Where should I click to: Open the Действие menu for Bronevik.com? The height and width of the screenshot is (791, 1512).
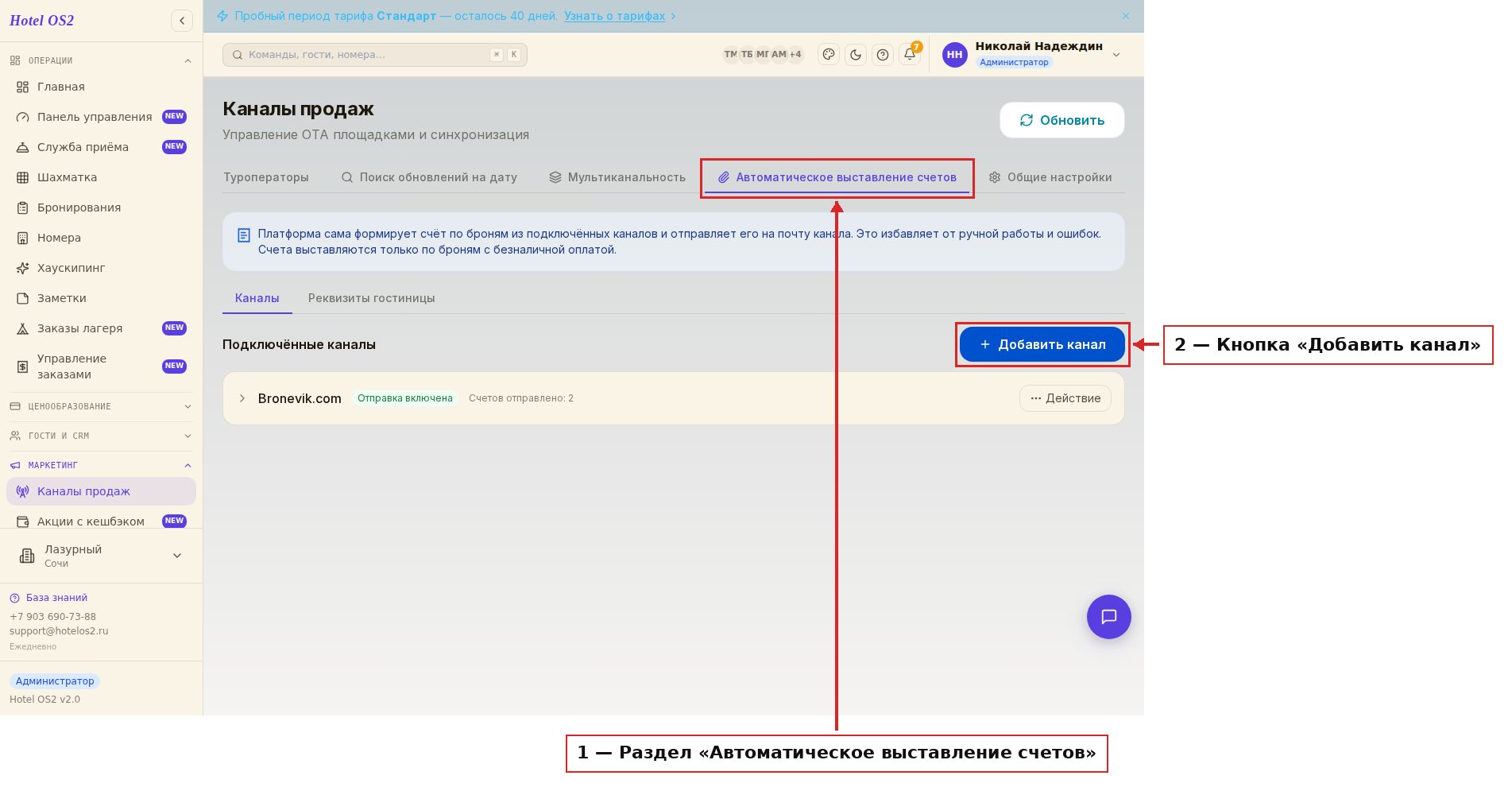coord(1065,398)
